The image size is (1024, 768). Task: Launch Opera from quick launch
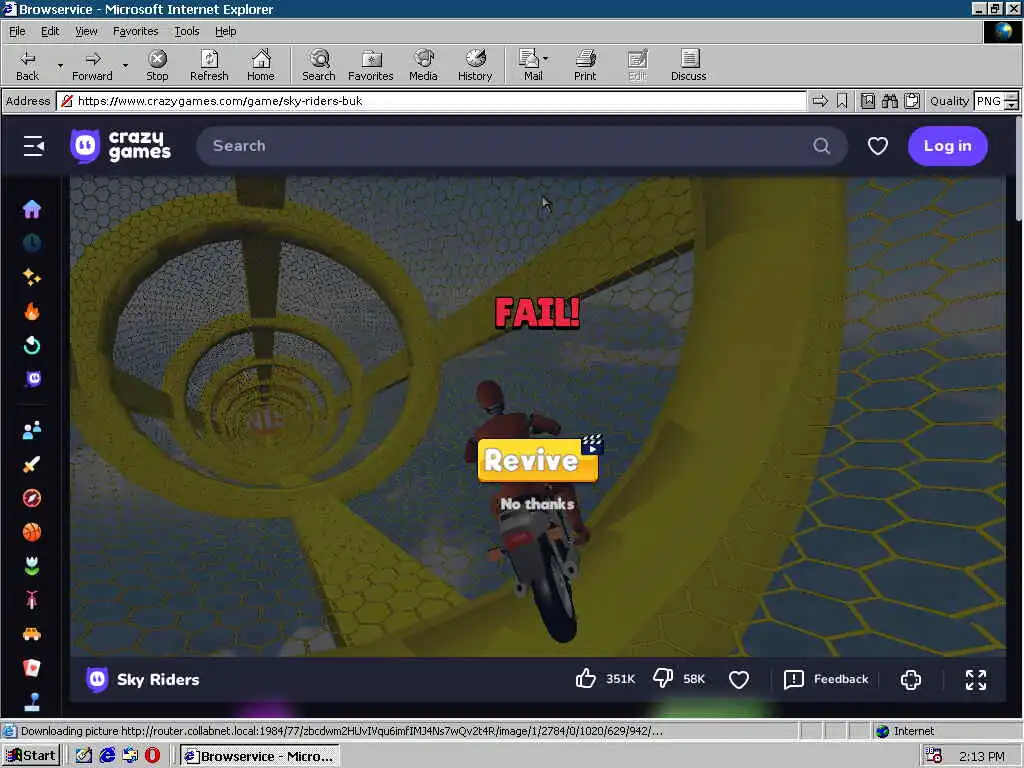click(x=152, y=756)
